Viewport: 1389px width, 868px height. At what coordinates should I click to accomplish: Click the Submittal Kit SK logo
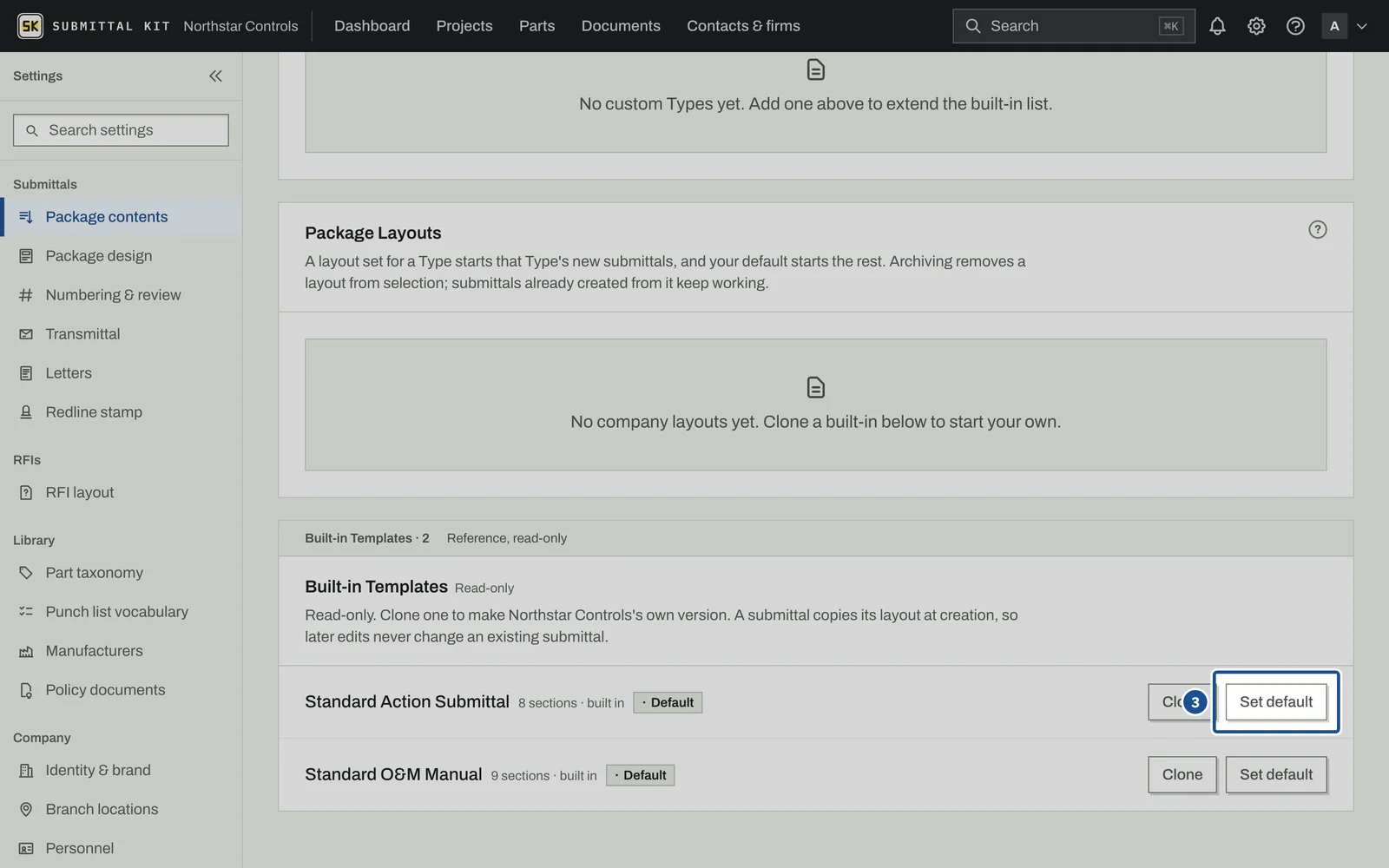pos(30,26)
